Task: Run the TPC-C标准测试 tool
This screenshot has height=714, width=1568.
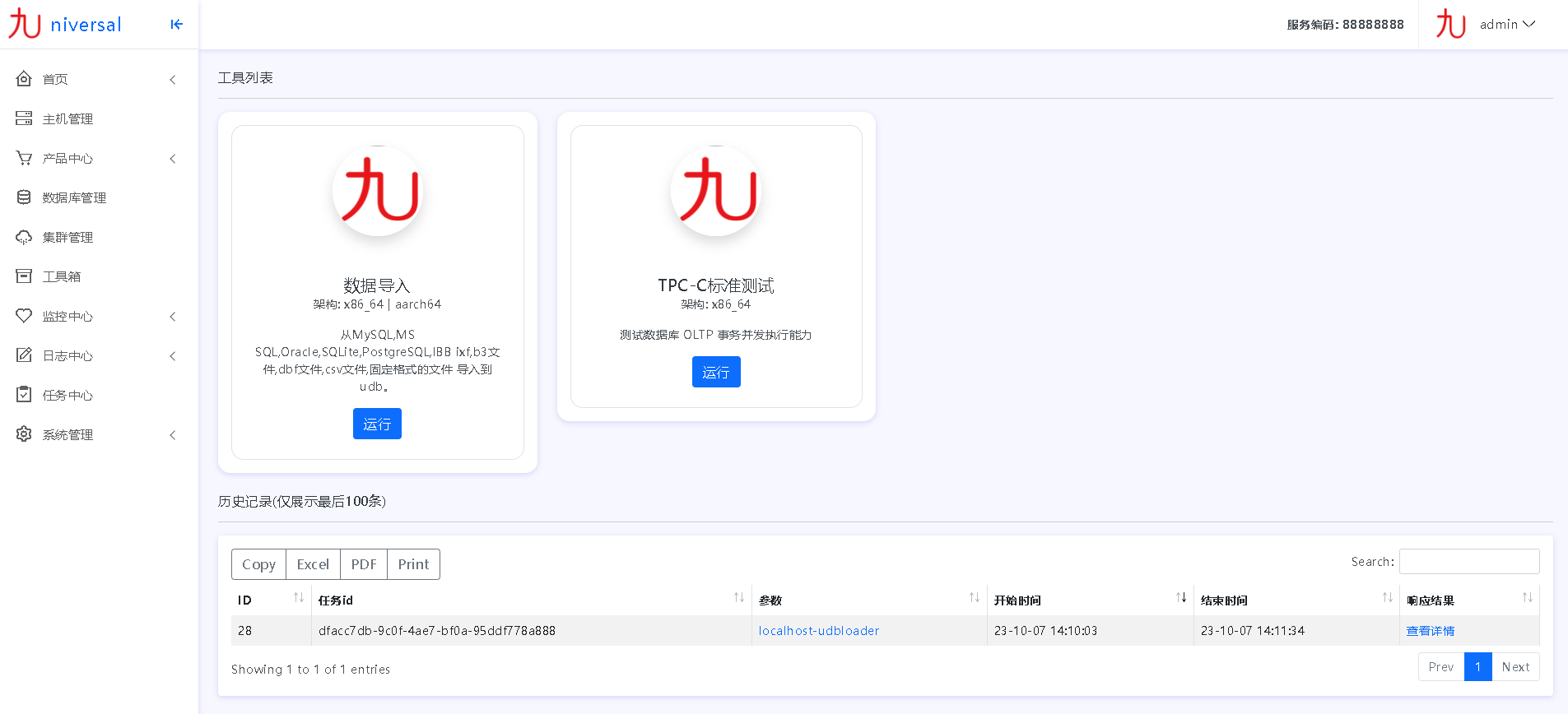Action: click(716, 372)
